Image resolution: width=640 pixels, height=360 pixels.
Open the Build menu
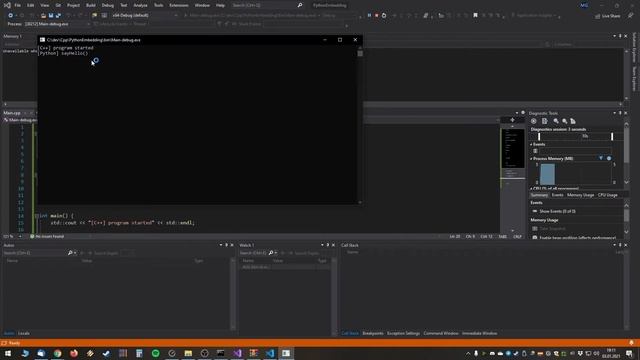point(91,5)
